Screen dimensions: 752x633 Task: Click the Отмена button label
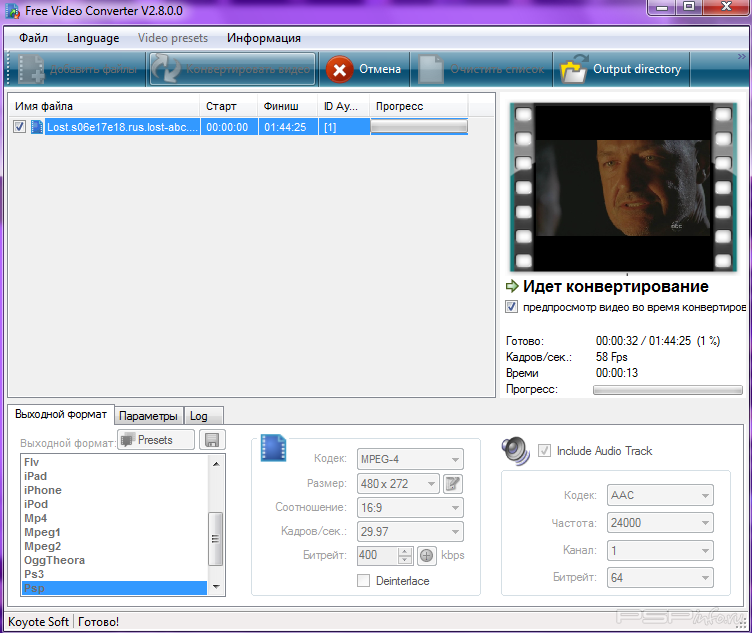380,70
